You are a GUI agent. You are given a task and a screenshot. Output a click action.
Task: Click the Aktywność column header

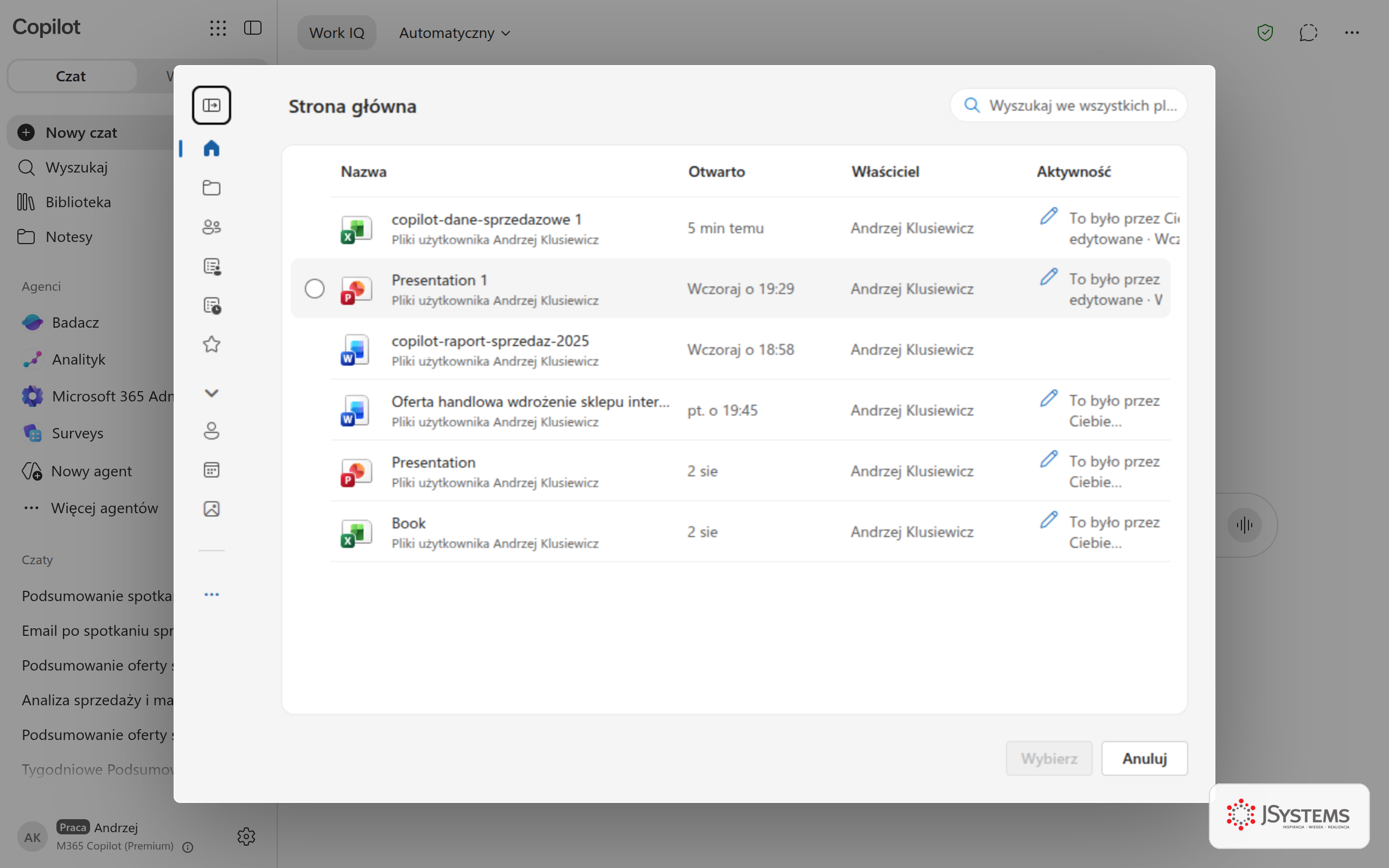pyautogui.click(x=1073, y=171)
